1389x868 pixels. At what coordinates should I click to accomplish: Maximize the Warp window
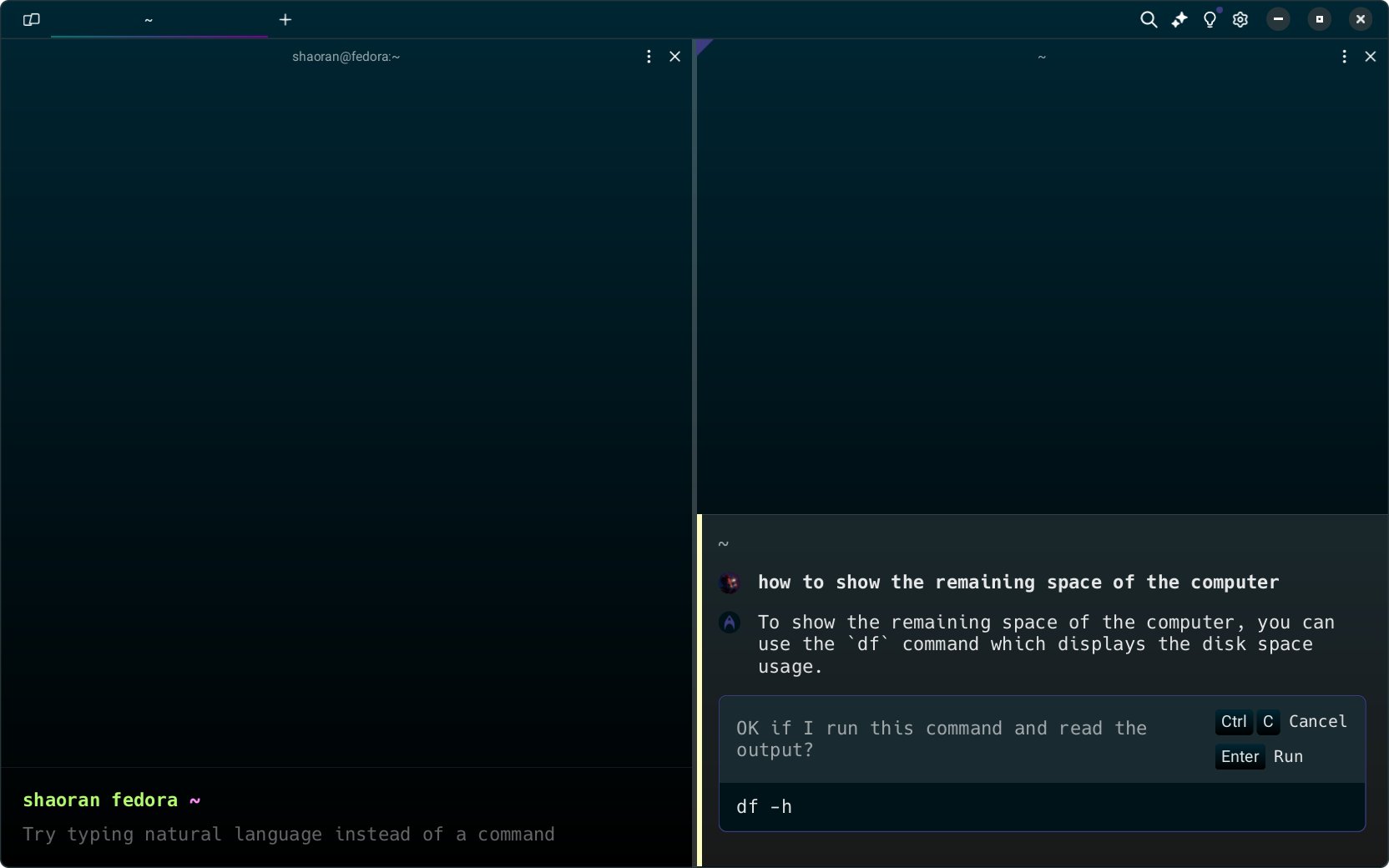coord(1320,19)
